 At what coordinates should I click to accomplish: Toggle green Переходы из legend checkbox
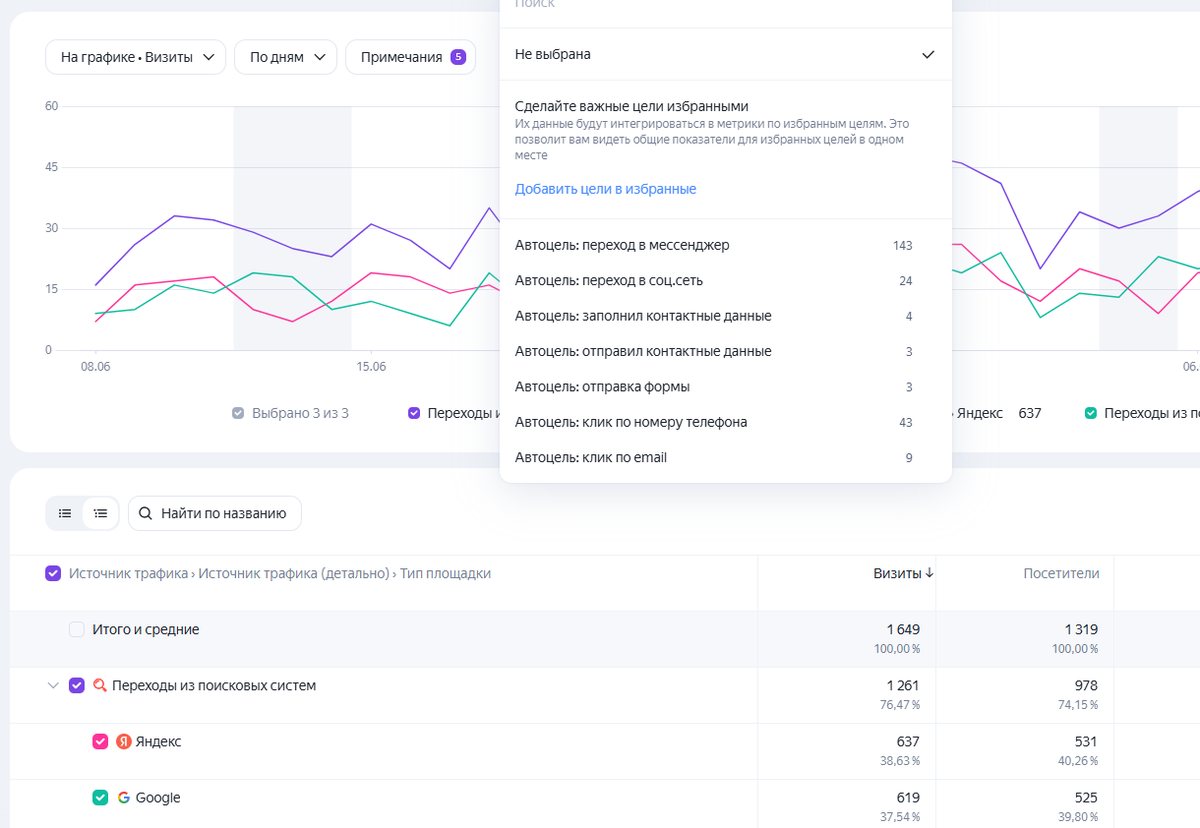click(x=1091, y=413)
